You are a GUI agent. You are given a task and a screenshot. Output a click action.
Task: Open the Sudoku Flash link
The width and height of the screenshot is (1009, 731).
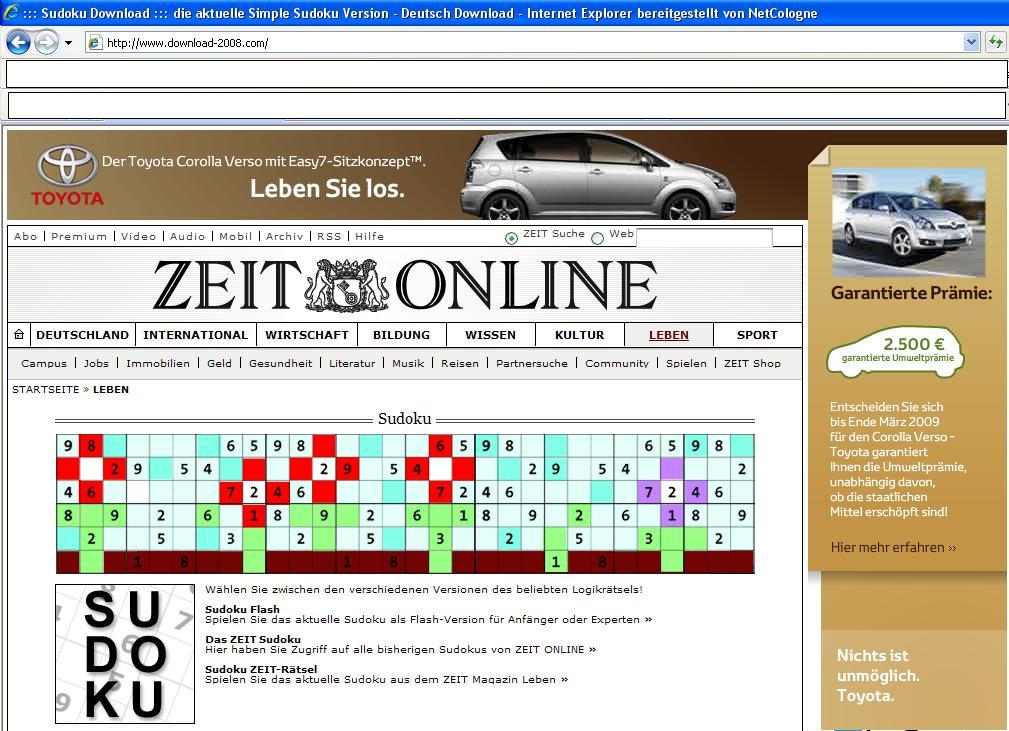[242, 609]
